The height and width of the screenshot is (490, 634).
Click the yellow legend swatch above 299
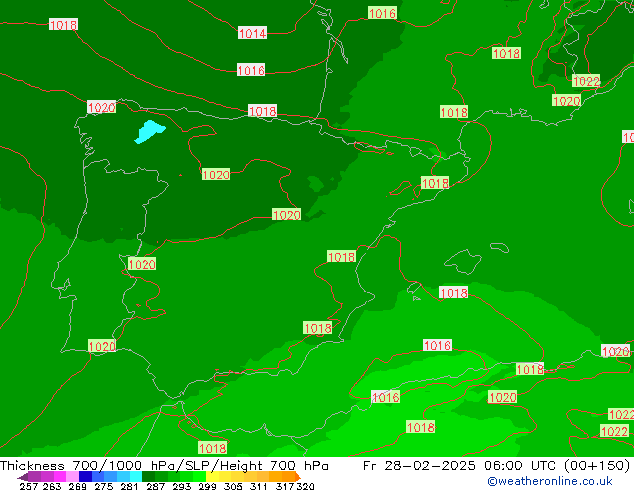212,476
